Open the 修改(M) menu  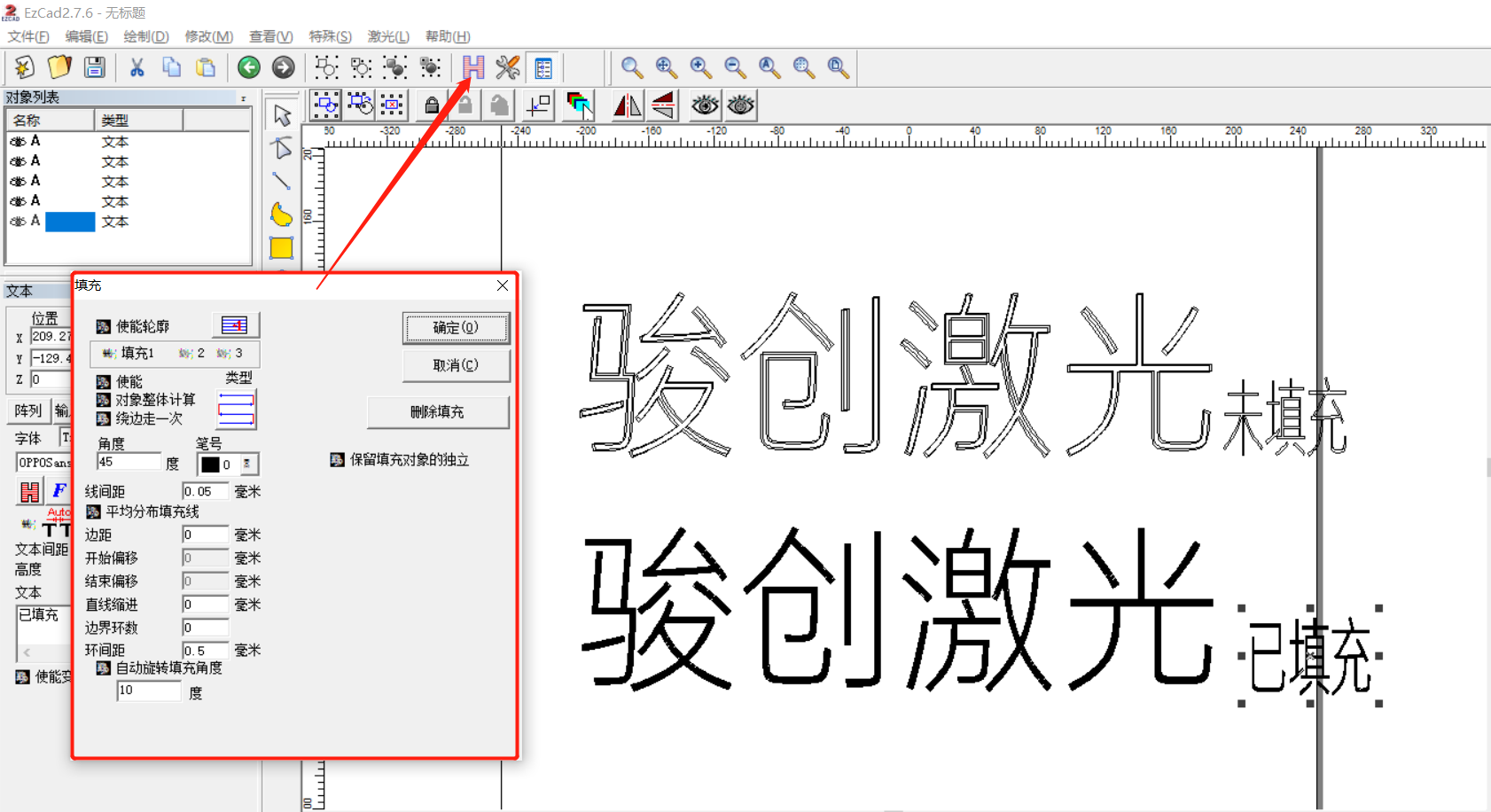coord(208,36)
